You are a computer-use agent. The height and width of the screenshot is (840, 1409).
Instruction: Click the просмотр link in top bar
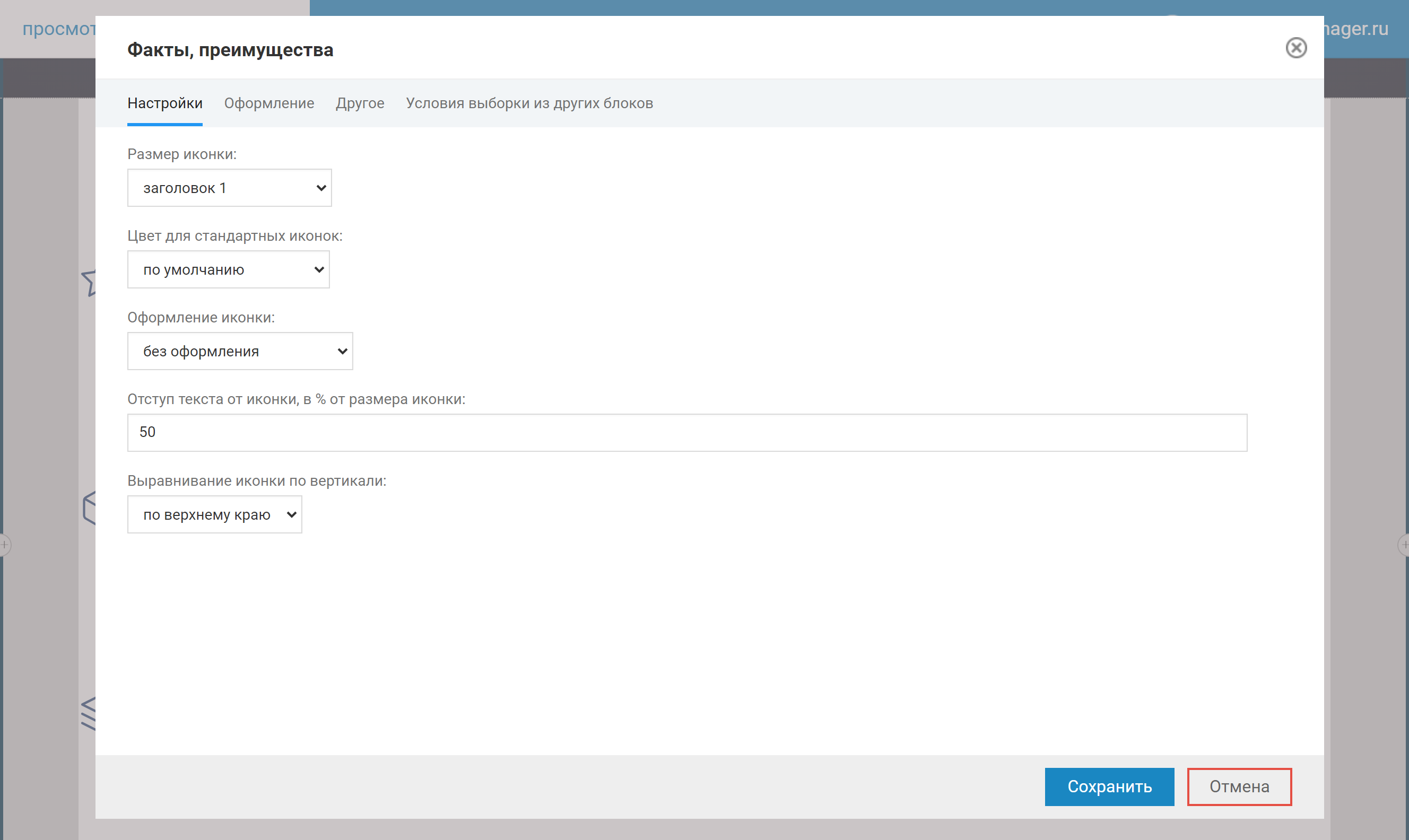click(x=58, y=29)
